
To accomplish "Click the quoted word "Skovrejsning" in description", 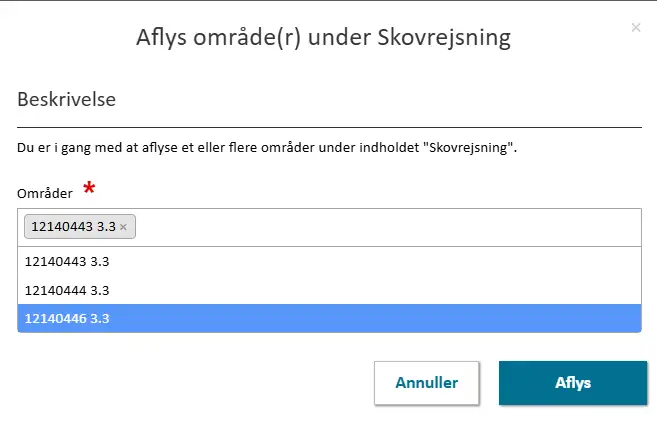I will coord(469,148).
